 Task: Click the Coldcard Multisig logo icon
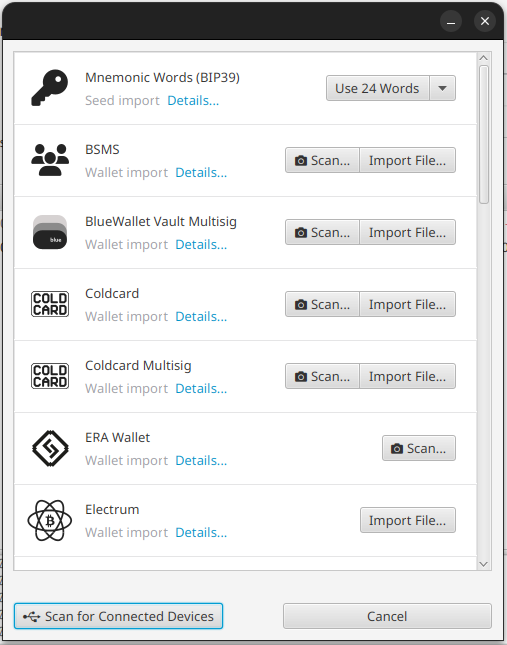(x=50, y=376)
